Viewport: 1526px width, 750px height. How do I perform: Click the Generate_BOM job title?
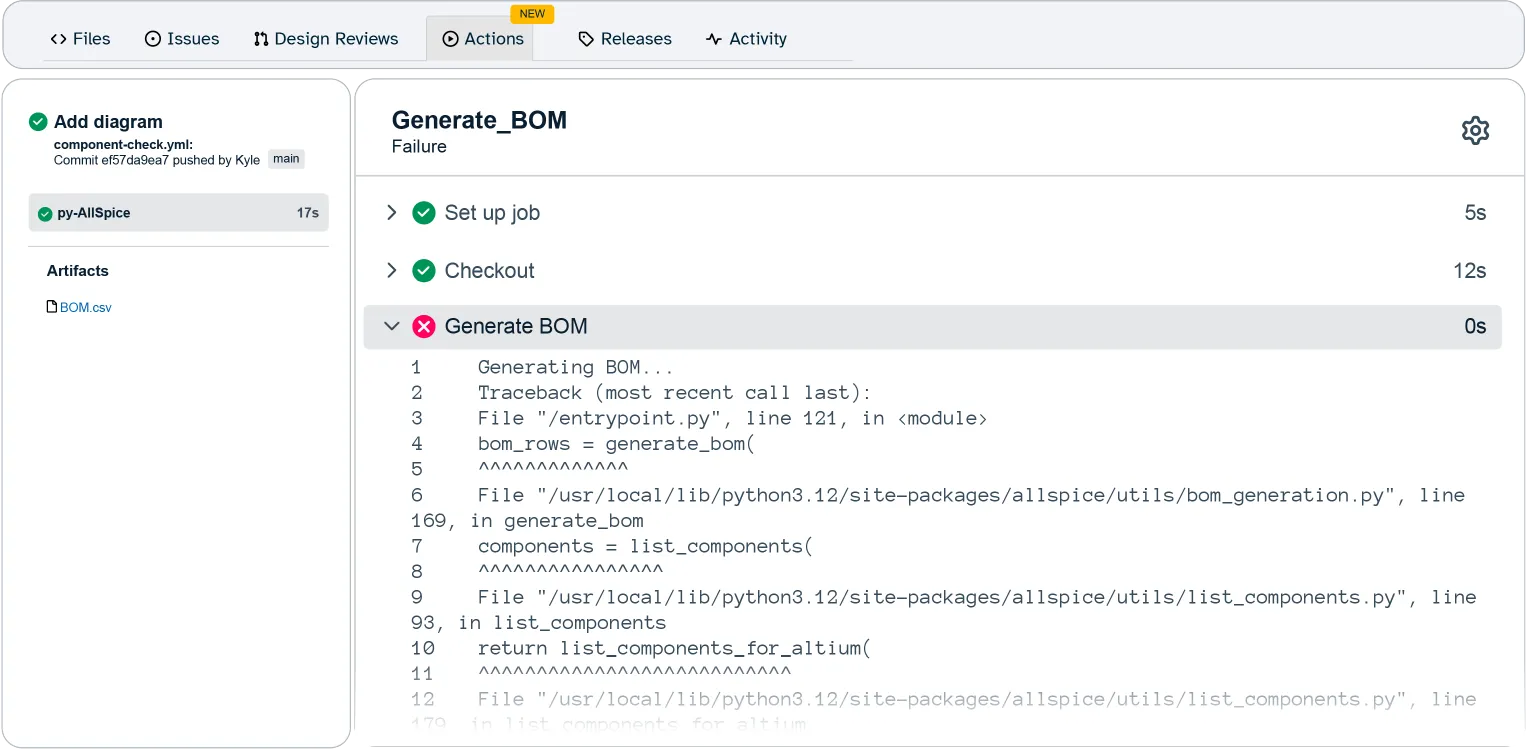pyautogui.click(x=479, y=120)
